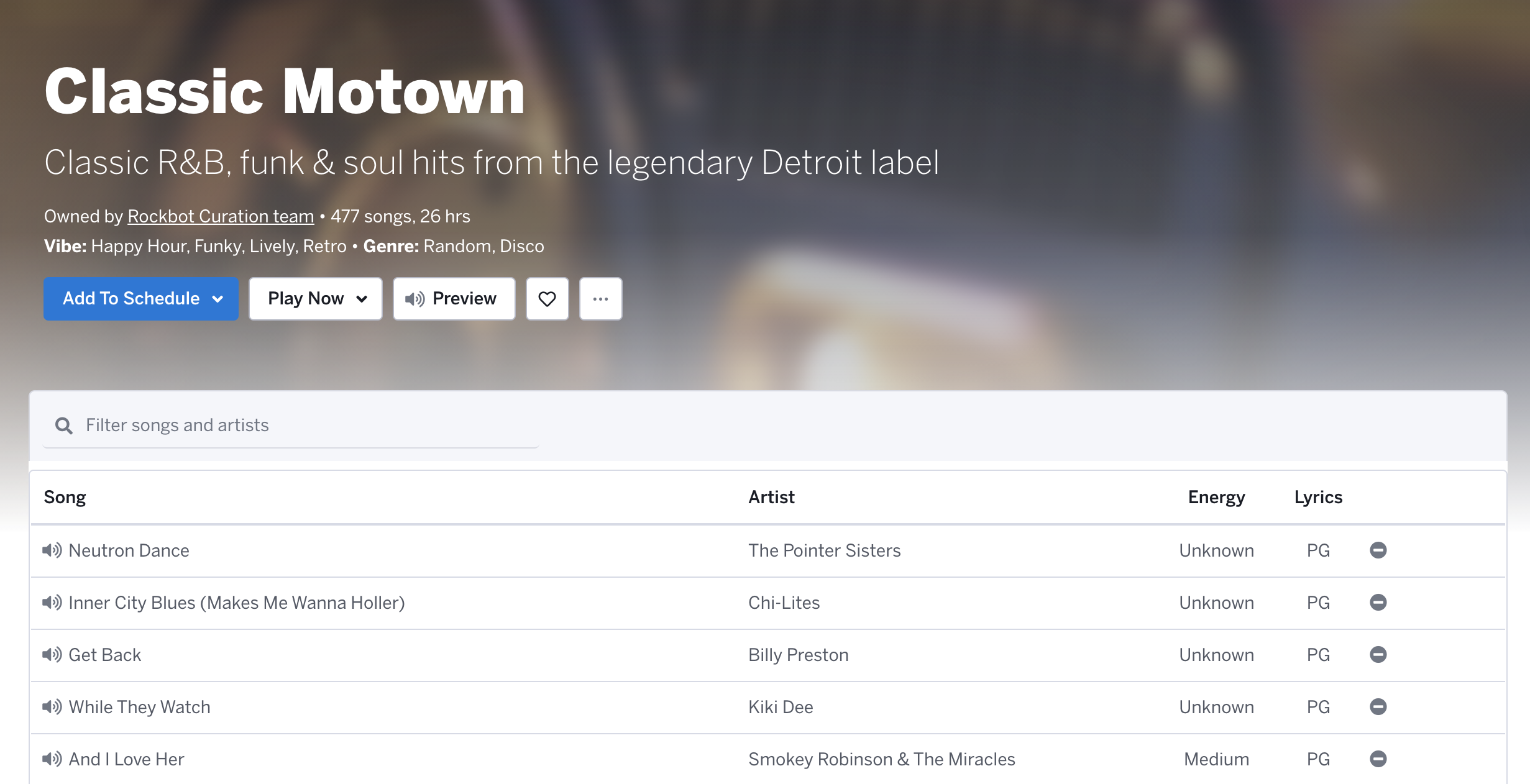Open the more options ellipsis menu

(x=601, y=299)
